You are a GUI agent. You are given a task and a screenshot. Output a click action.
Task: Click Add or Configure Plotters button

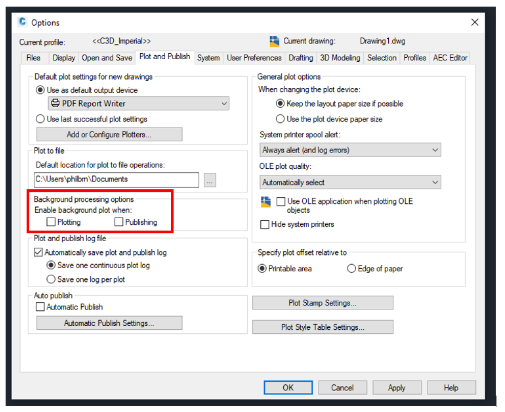coord(109,134)
